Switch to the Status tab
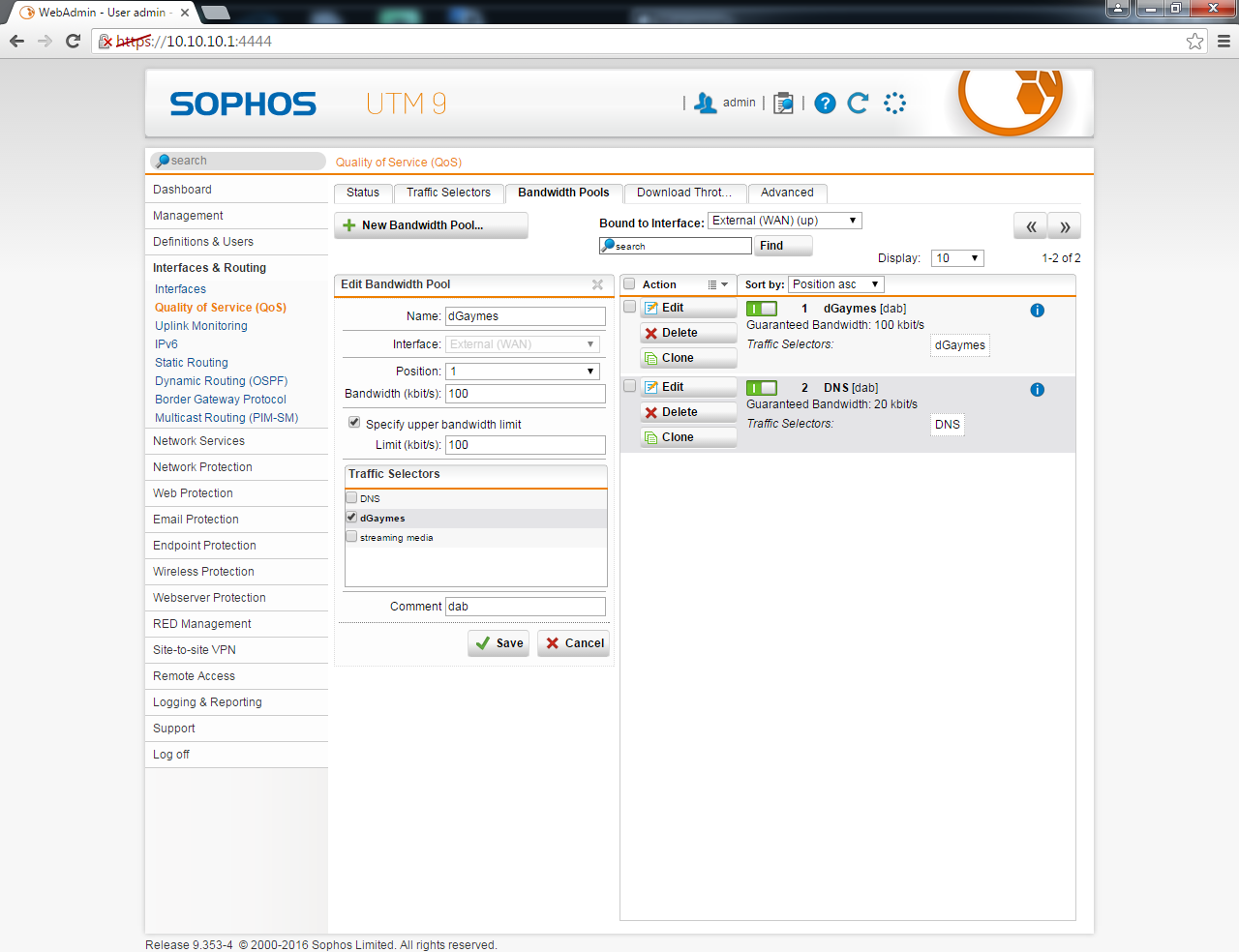 363,193
